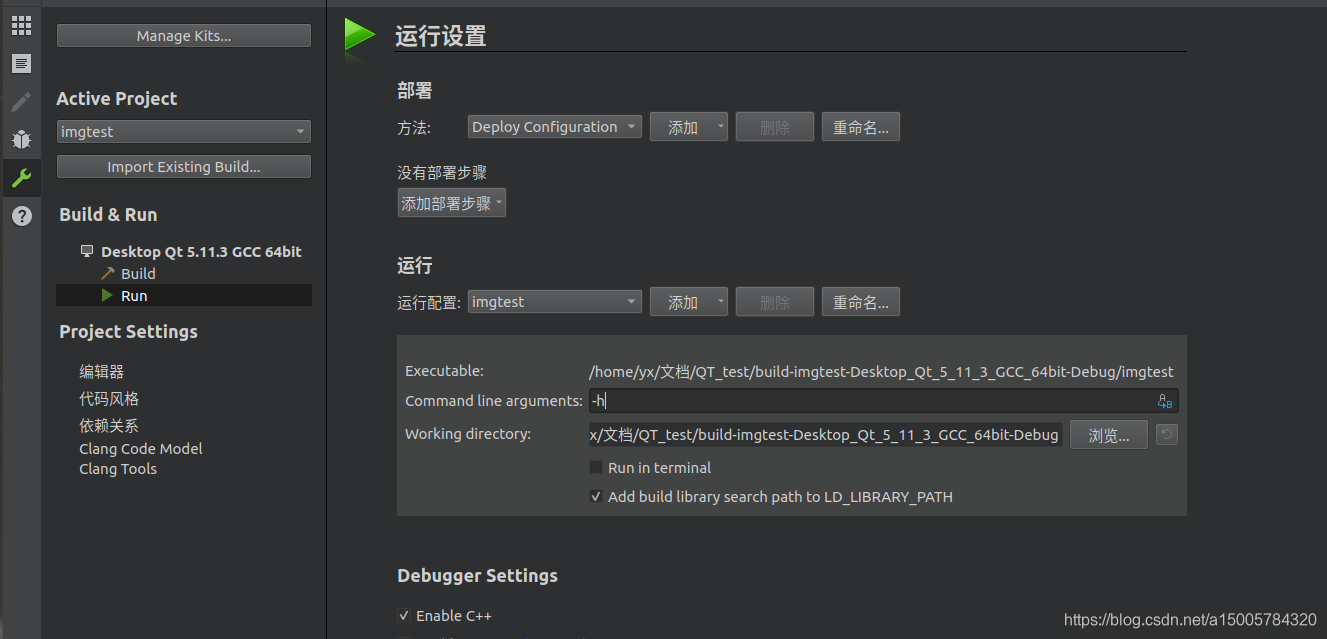The width and height of the screenshot is (1327, 639).
Task: Click the Import Existing Build button
Action: pyautogui.click(x=183, y=166)
